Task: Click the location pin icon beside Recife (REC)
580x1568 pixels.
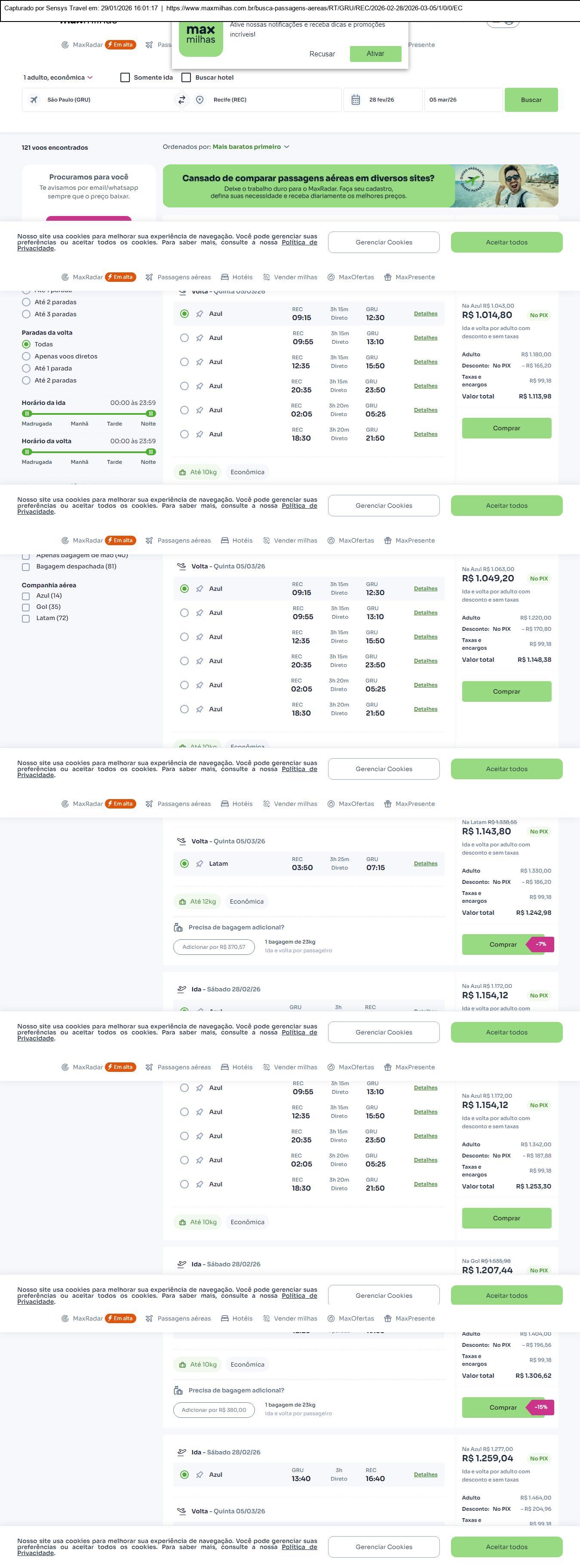Action: point(199,100)
